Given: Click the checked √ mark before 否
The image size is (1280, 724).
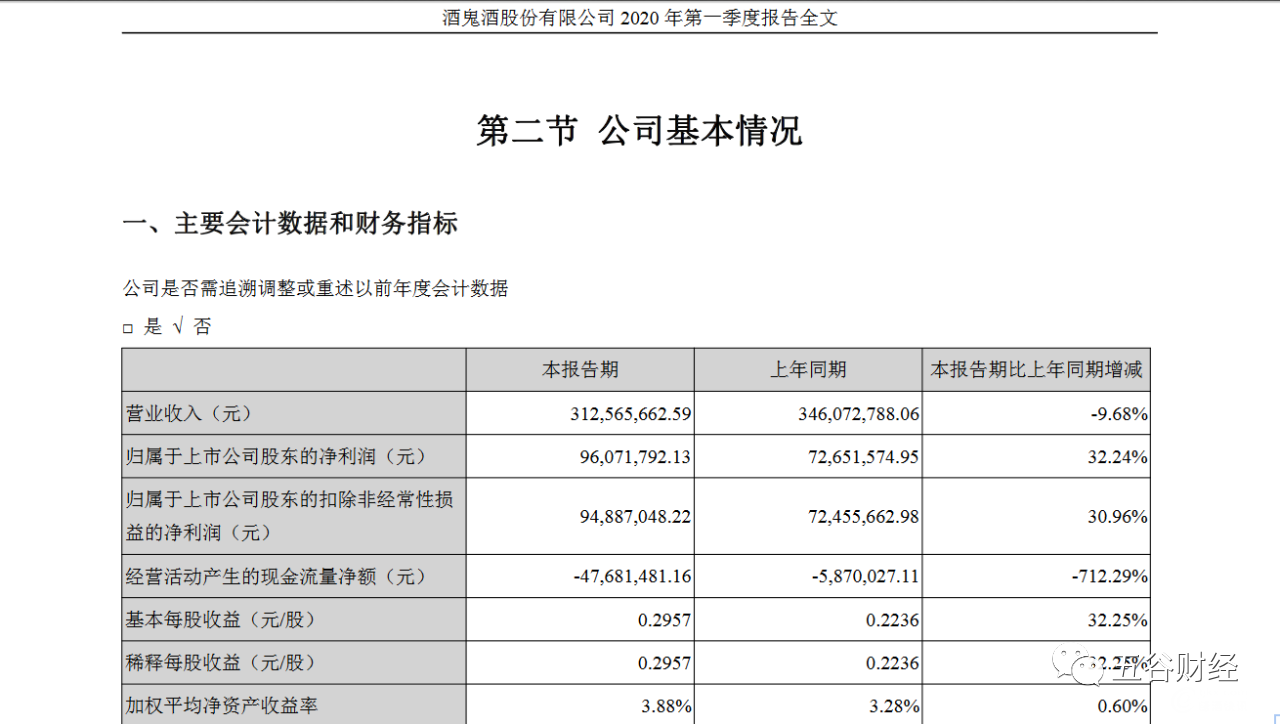Looking at the screenshot, I should (x=178, y=327).
